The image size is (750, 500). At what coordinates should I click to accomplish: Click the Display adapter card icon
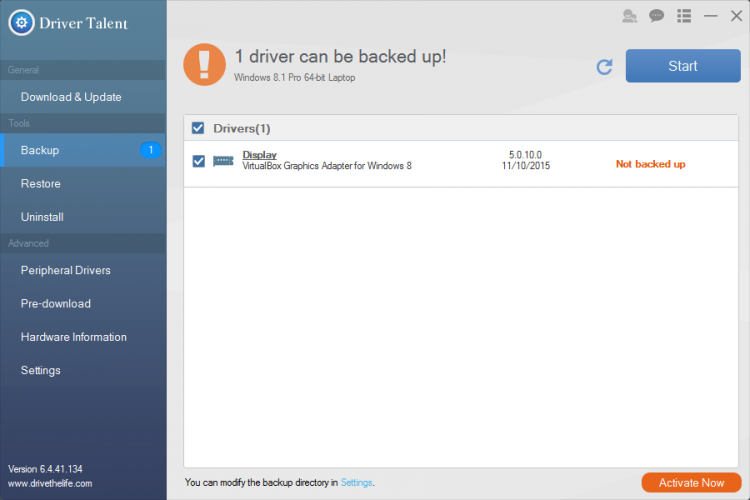[223, 161]
